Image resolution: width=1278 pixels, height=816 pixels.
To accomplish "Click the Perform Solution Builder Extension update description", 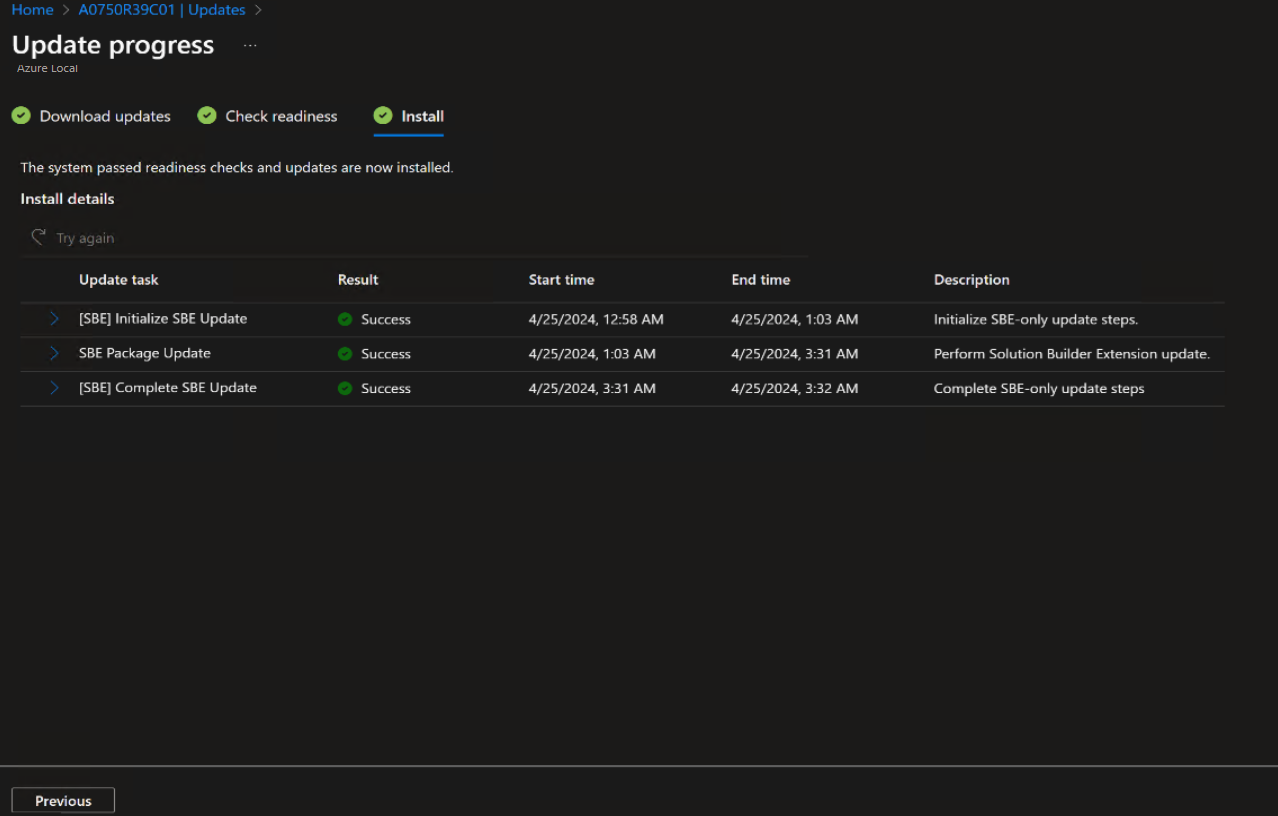I will 1072,354.
